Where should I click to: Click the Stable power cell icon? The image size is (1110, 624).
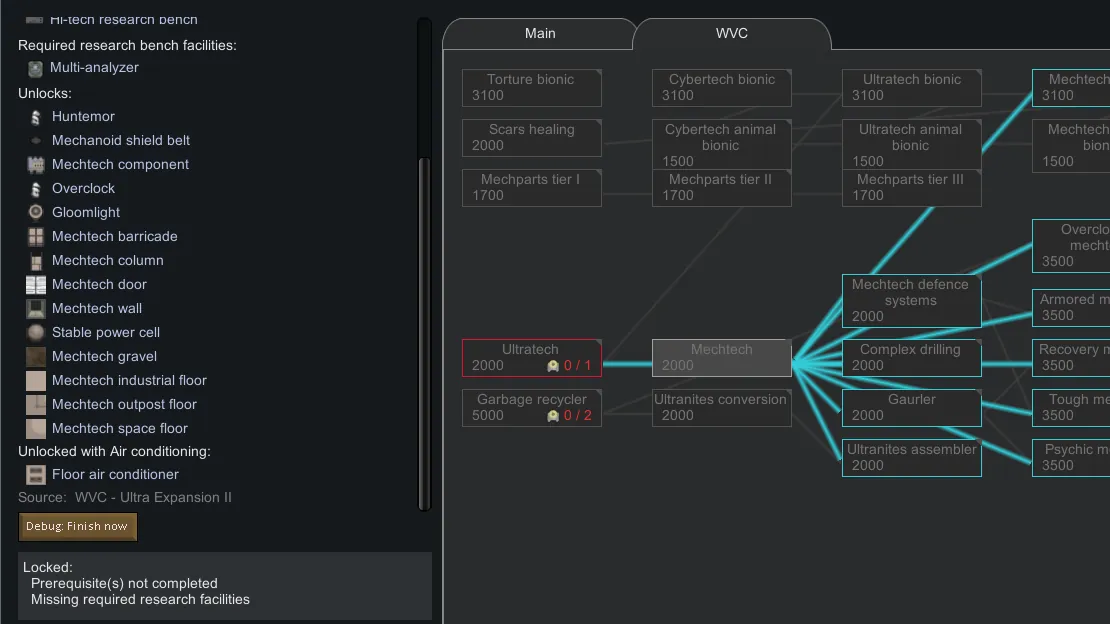tap(36, 333)
